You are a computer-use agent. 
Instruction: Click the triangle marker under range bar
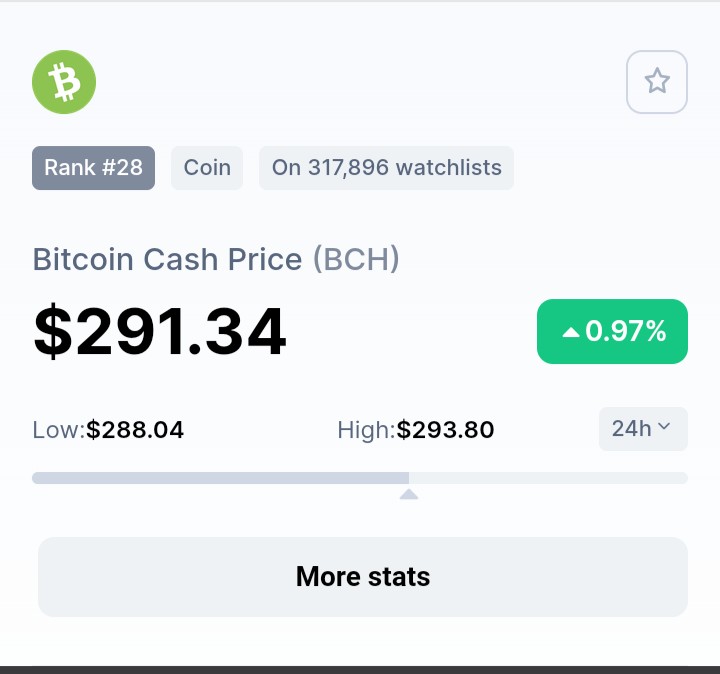click(x=409, y=494)
